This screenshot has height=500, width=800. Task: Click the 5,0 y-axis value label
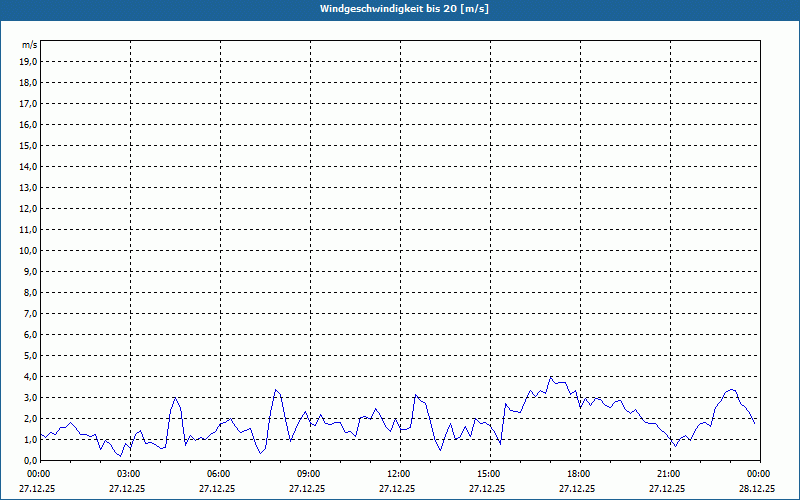click(30, 355)
